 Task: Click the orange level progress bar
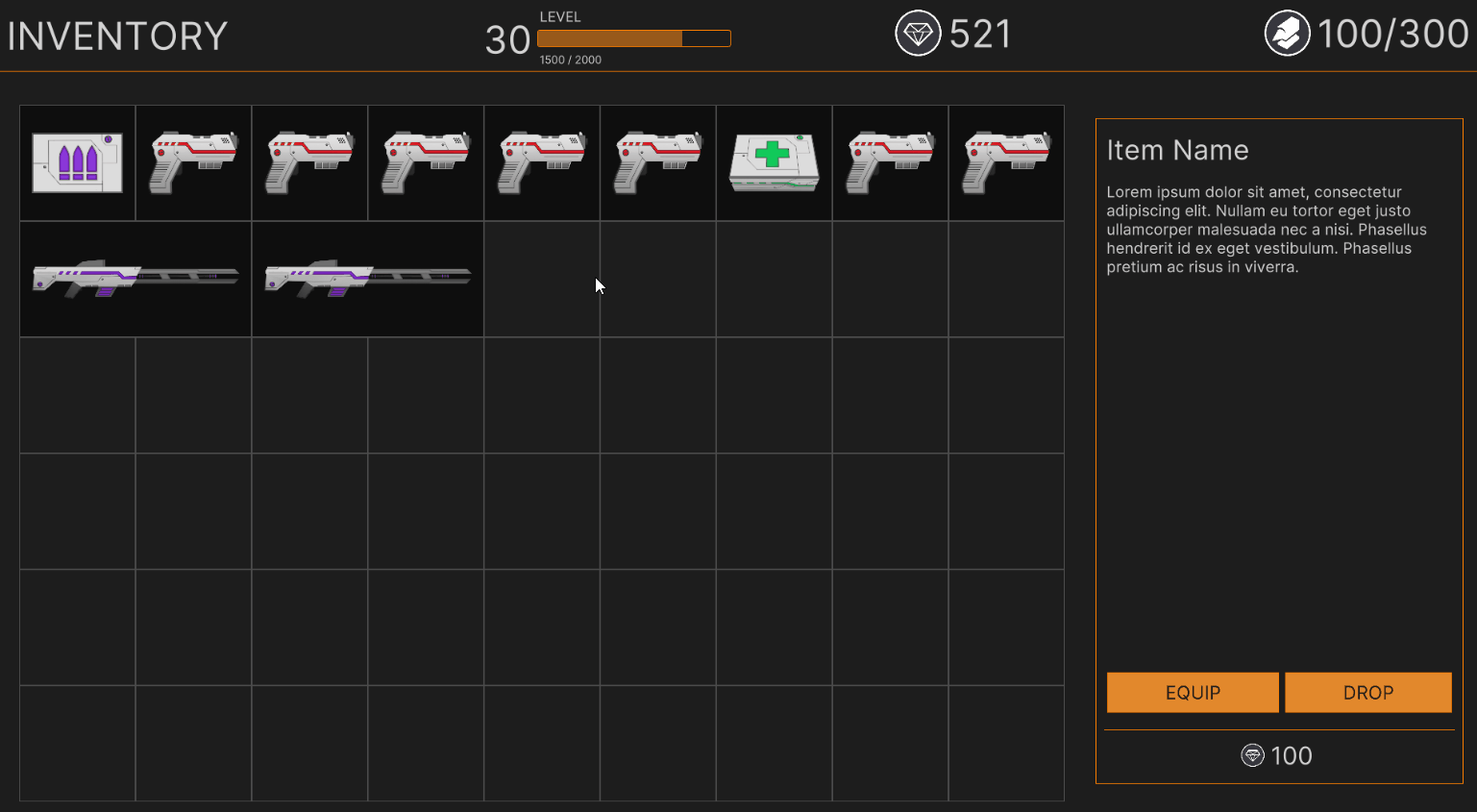(x=634, y=38)
